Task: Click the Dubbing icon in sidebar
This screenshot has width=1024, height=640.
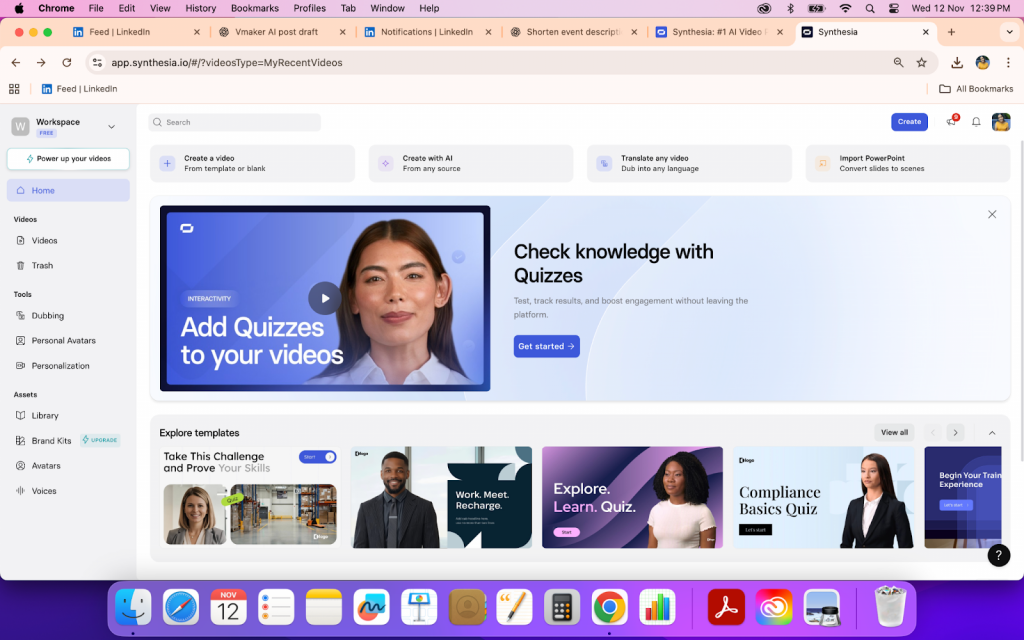Action: [x=21, y=316]
